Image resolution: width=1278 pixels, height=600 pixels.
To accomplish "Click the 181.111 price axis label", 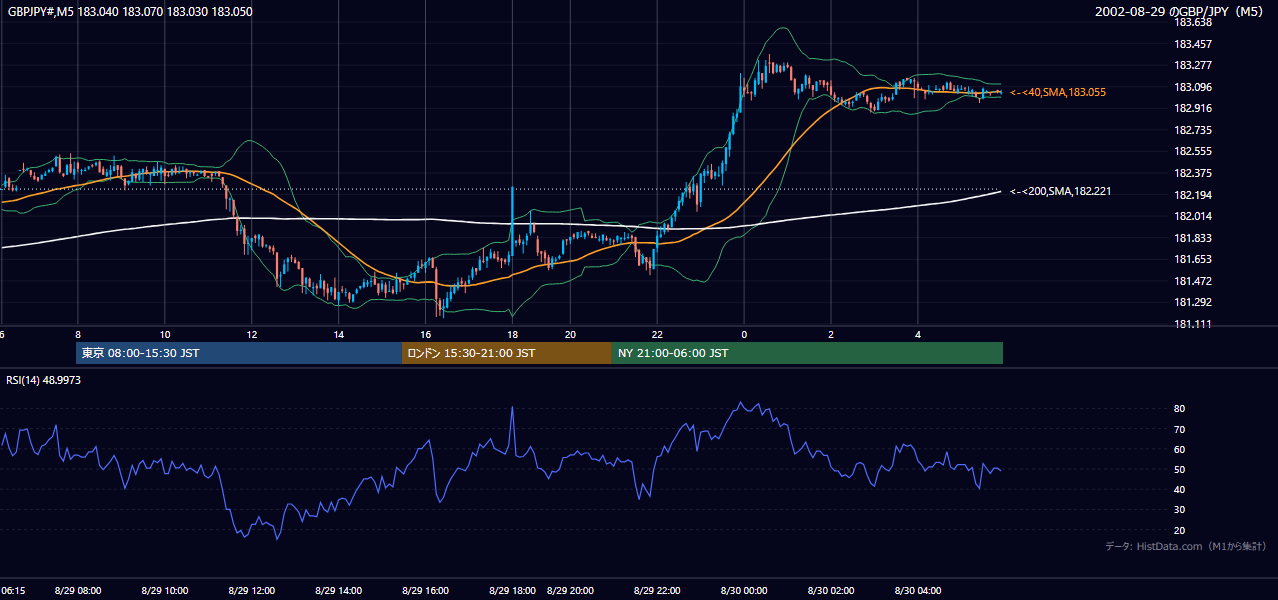I will point(1192,324).
